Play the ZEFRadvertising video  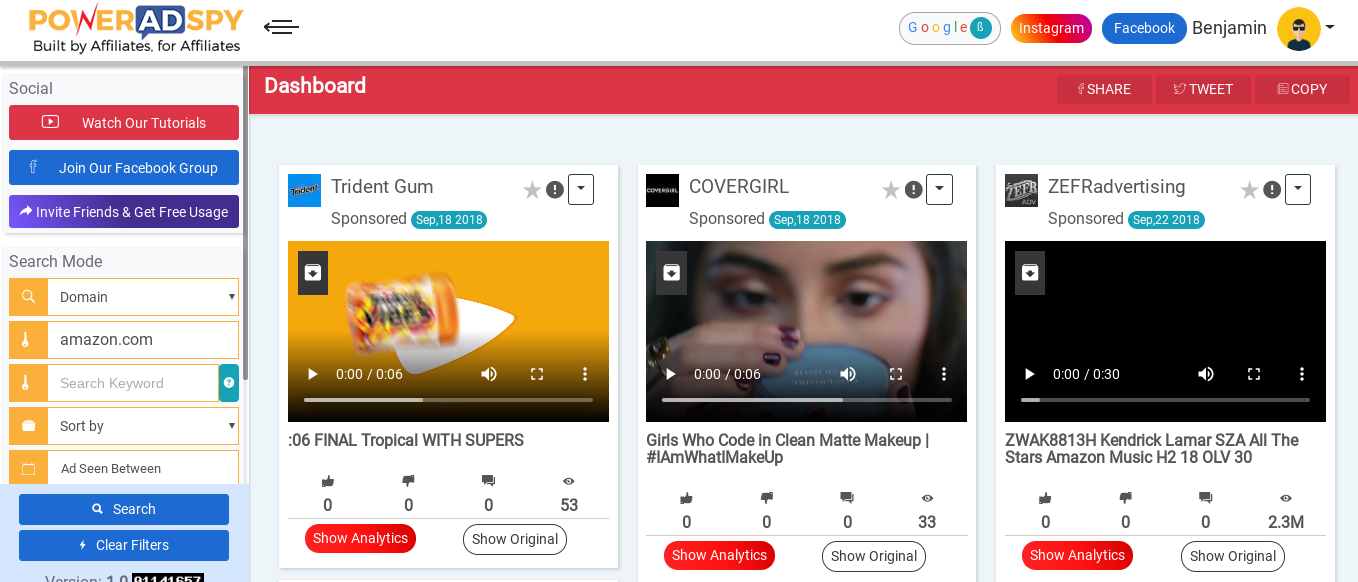pos(1029,374)
